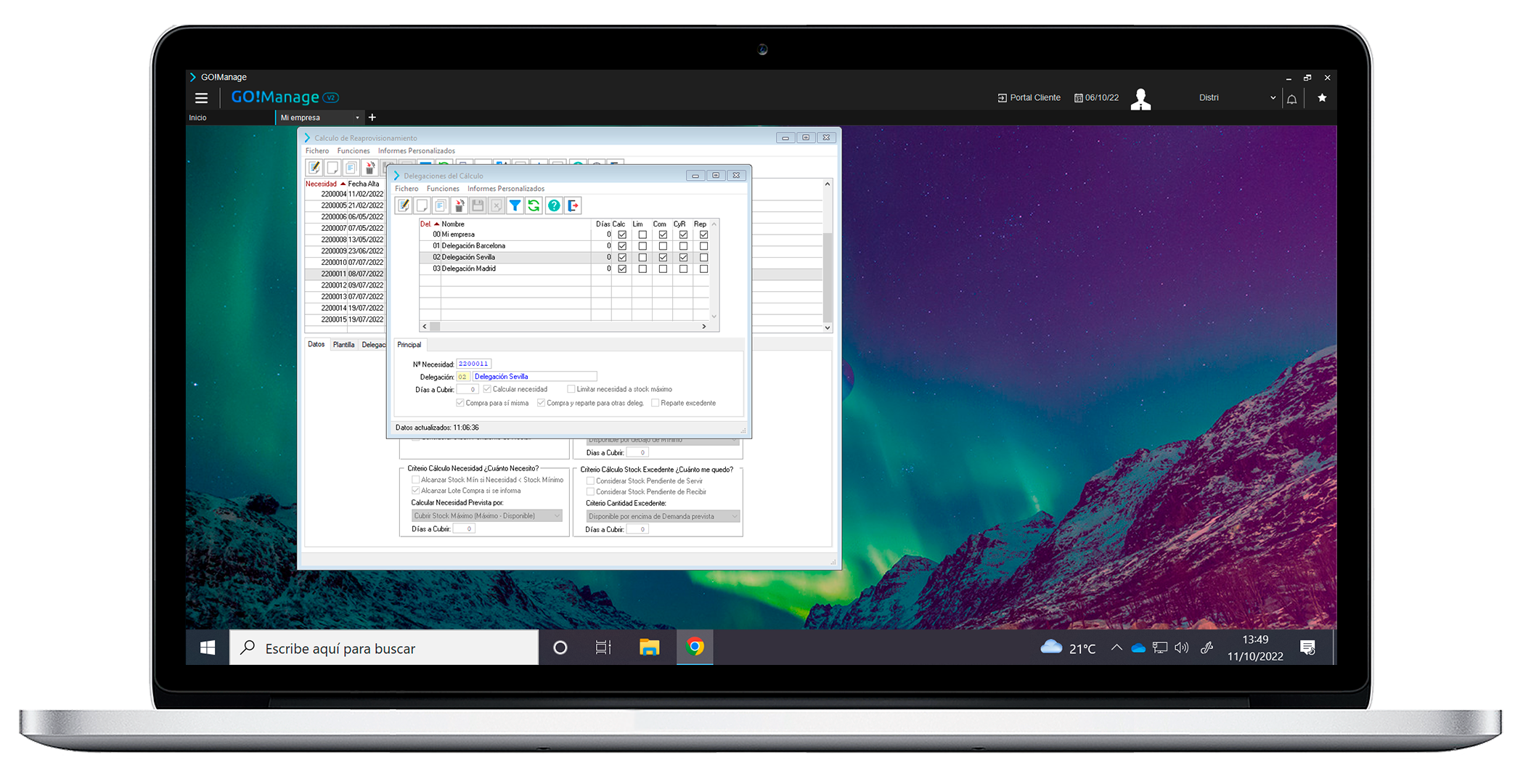Open the weather widget showing 21°C
1523x784 pixels.
(x=1068, y=648)
